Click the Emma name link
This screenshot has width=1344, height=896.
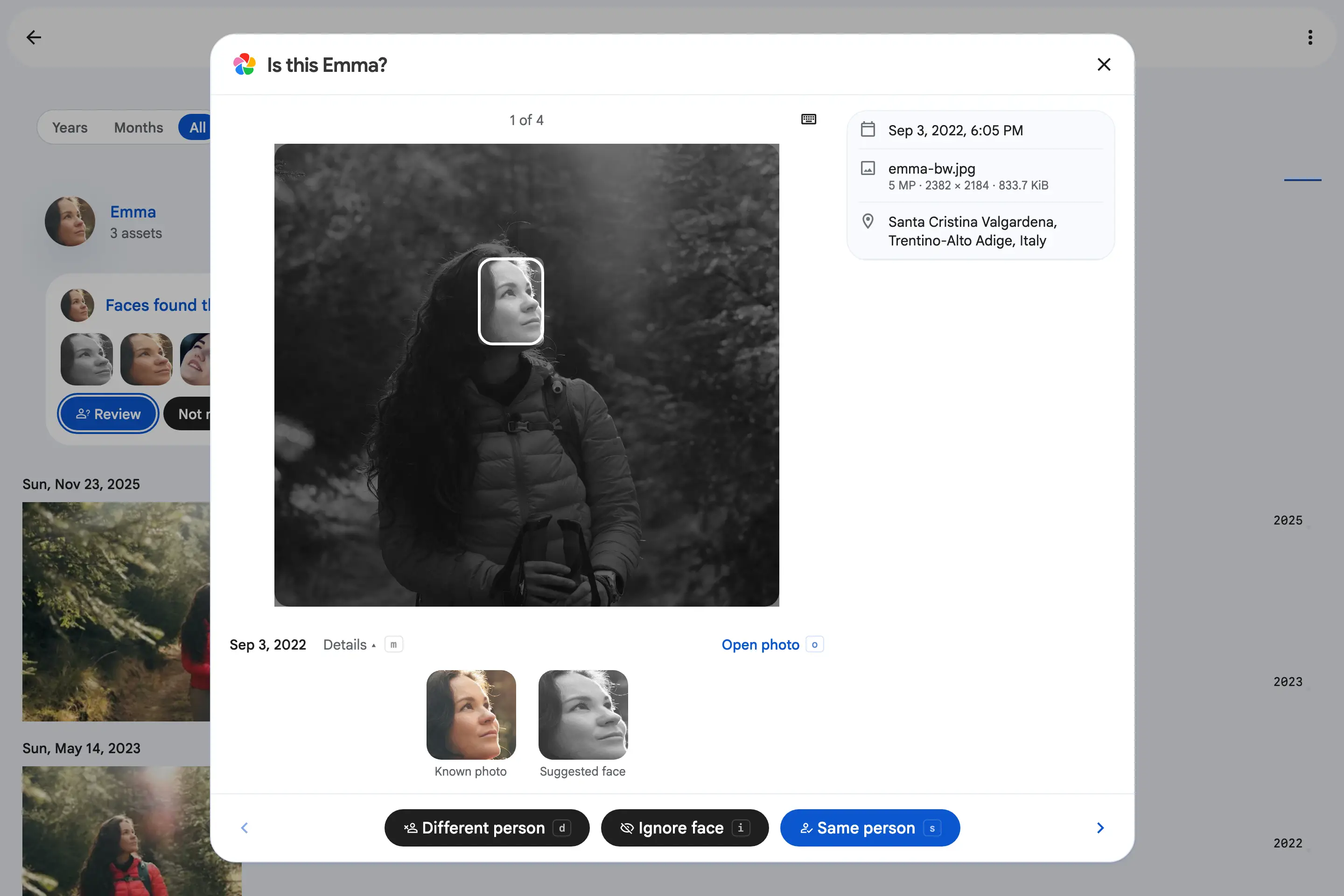[x=133, y=212]
